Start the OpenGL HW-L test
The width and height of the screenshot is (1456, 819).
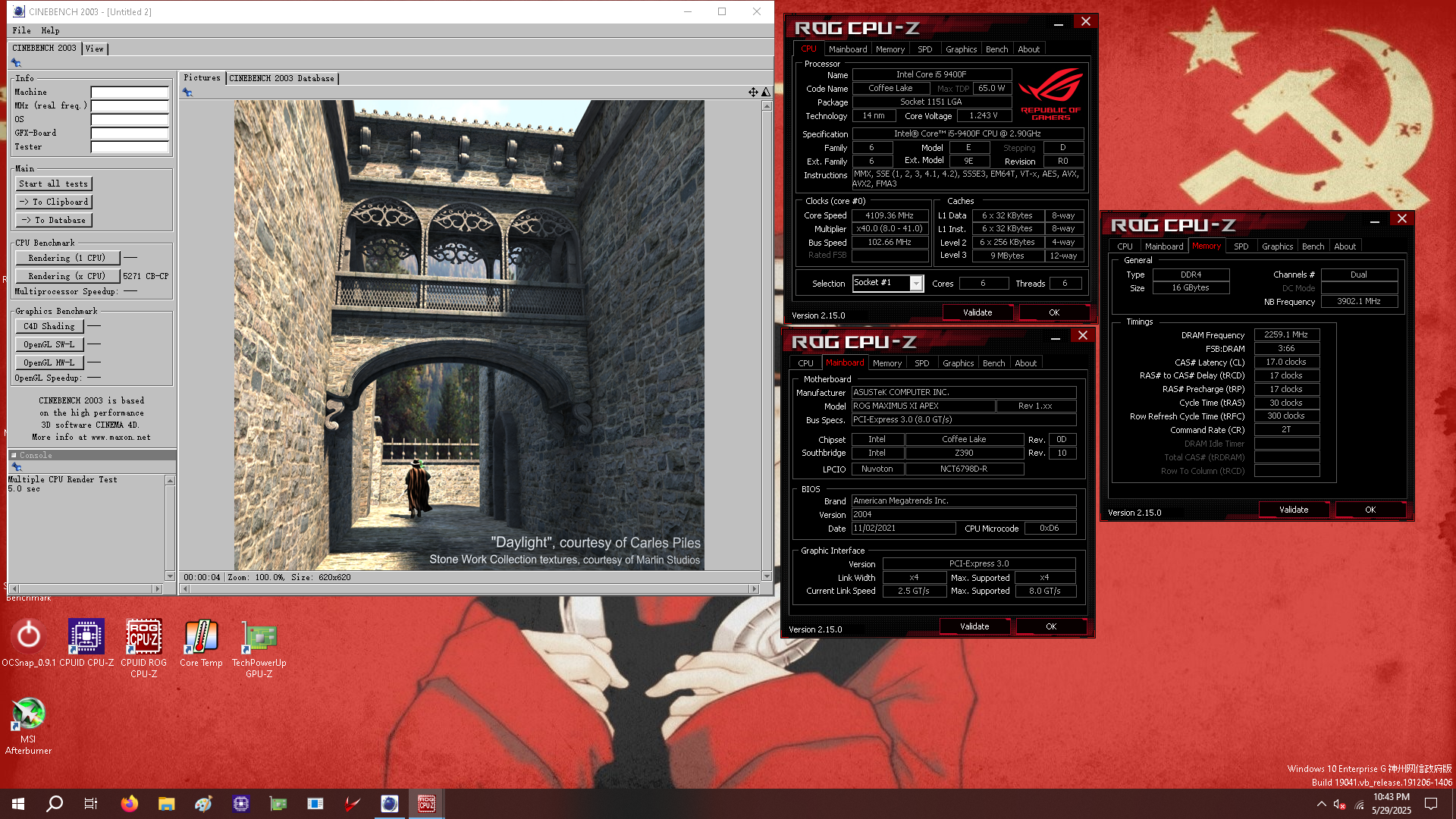point(49,362)
